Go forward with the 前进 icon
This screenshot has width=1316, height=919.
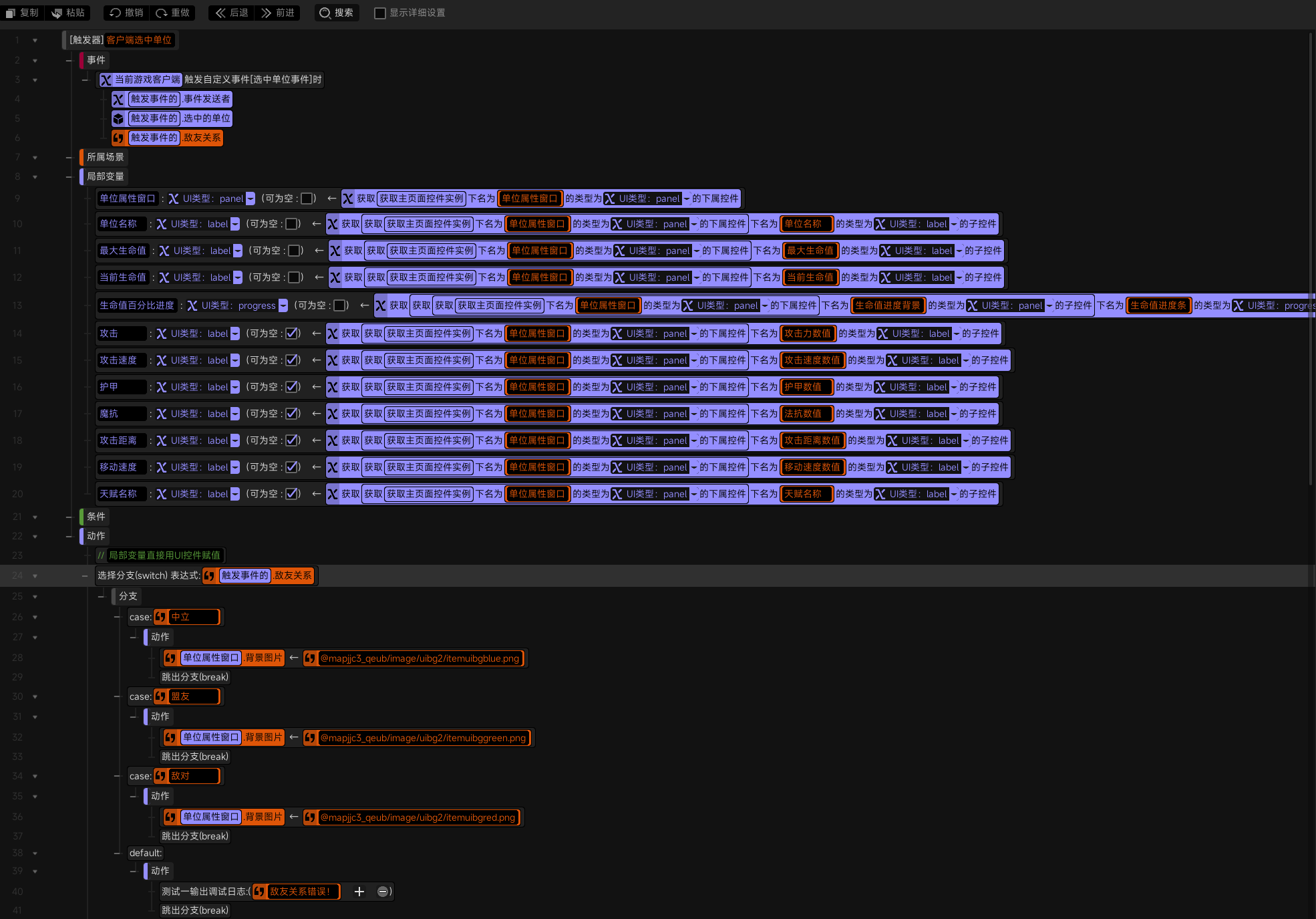pyautogui.click(x=267, y=13)
